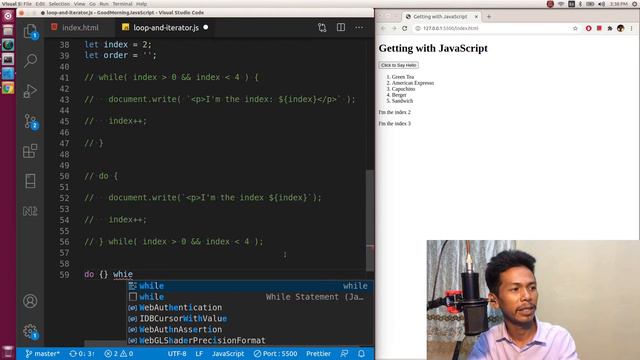Open the Chrome three-dot menu
This screenshot has width=640, height=360.
[x=631, y=28]
